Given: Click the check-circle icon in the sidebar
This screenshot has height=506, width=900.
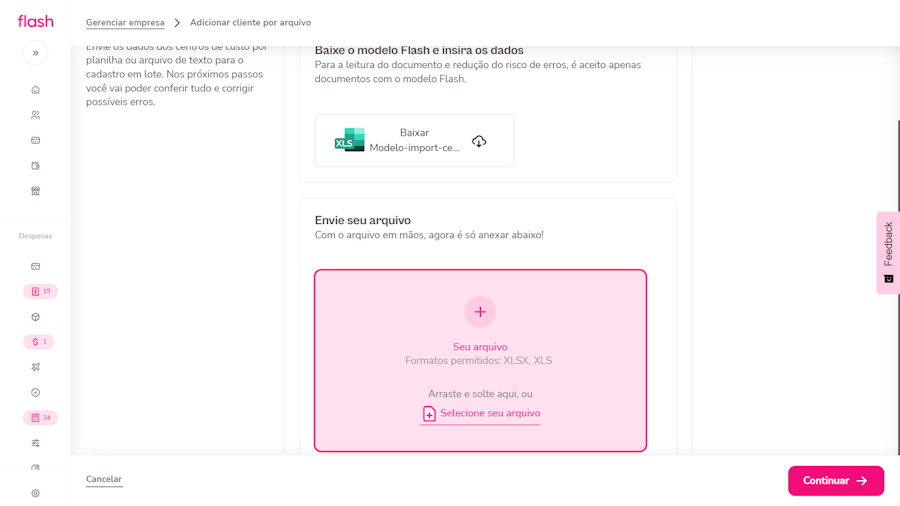Looking at the screenshot, I should tap(35, 393).
